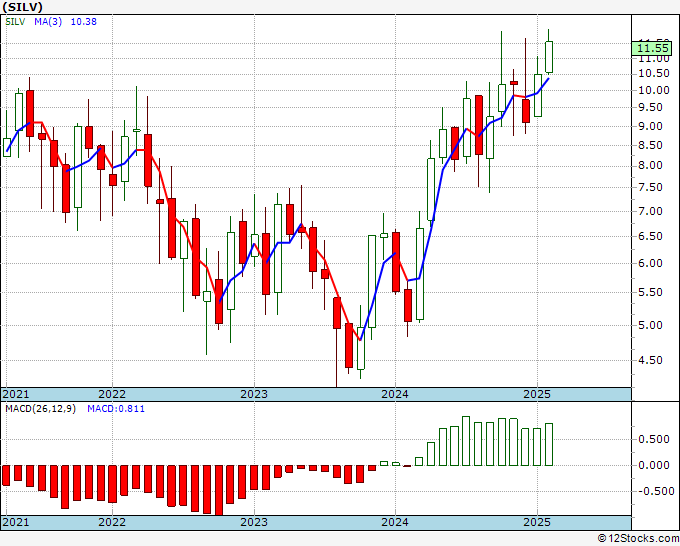Click the 2021 label on MACD axis
The width and height of the screenshot is (680, 546).
click(x=16, y=522)
